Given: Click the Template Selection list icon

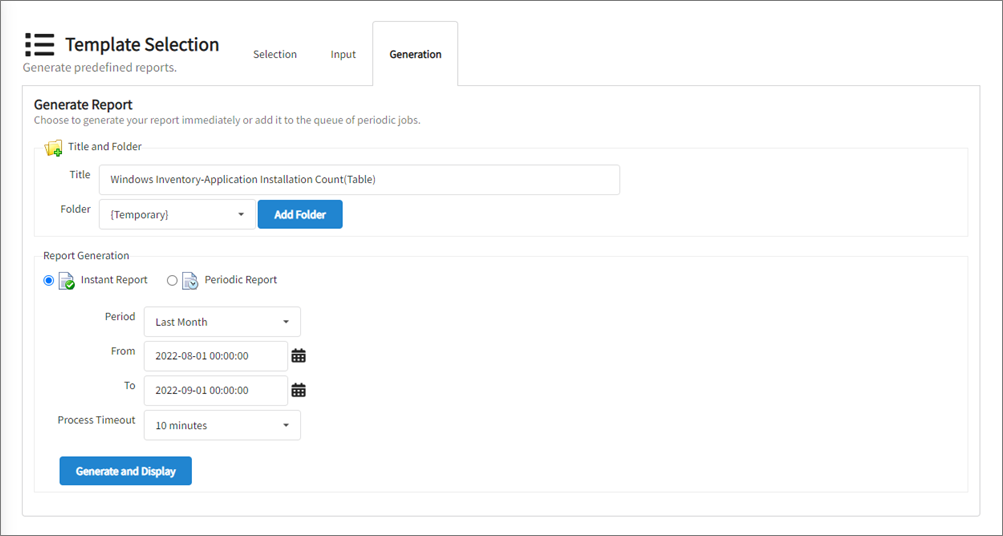Looking at the screenshot, I should point(40,45).
